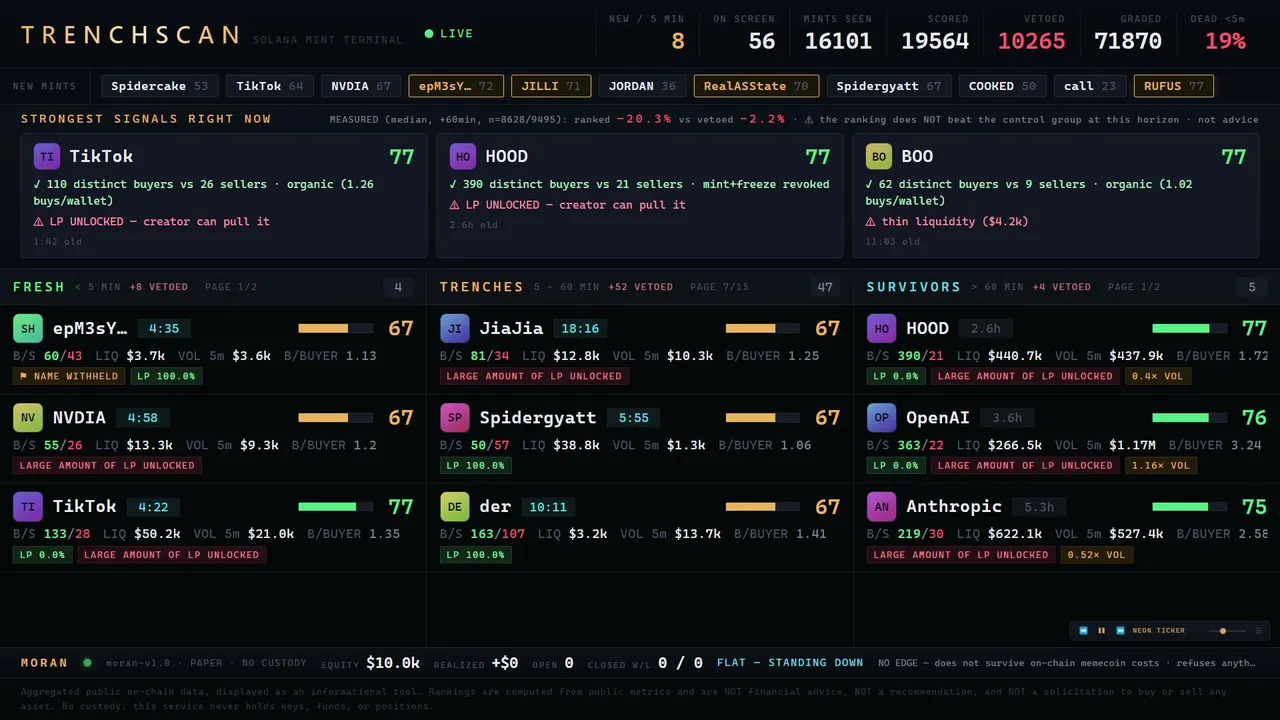This screenshot has width=1280, height=720.
Task: Click LP 100.0% badge under Spidergyatt
Action: (475, 465)
